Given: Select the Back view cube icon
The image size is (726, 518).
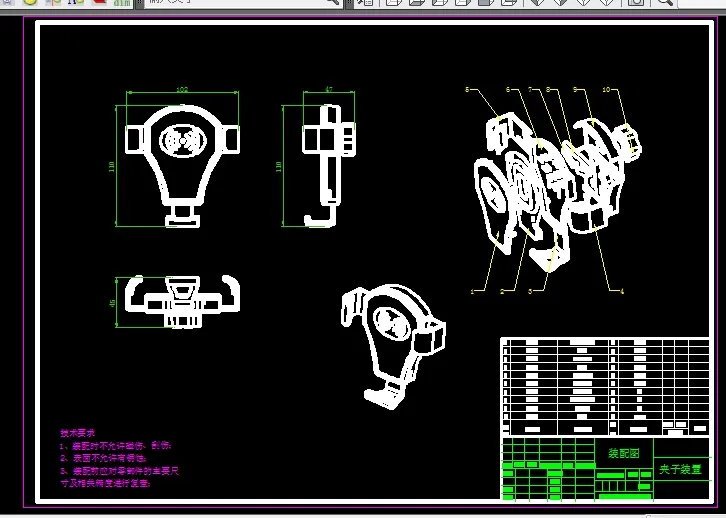Looking at the screenshot, I should pos(509,2).
